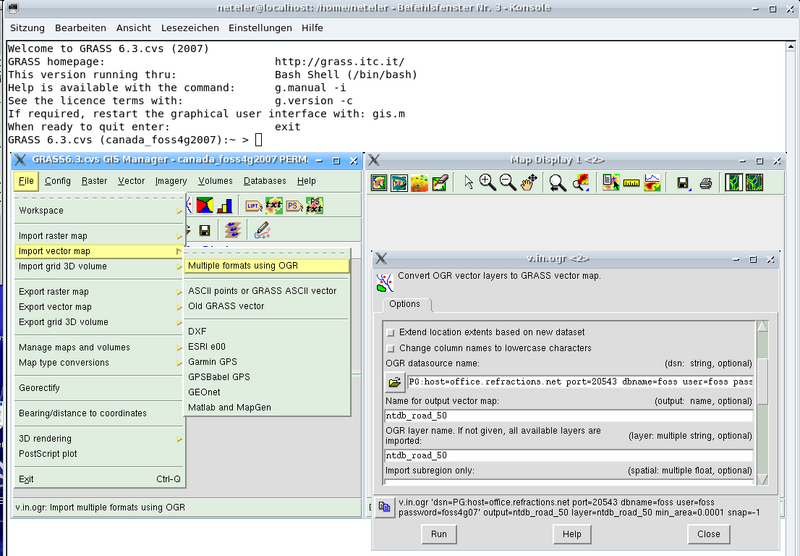The height and width of the screenshot is (556, 800).
Task: Click the measure ruler tool icon
Action: coord(631,182)
